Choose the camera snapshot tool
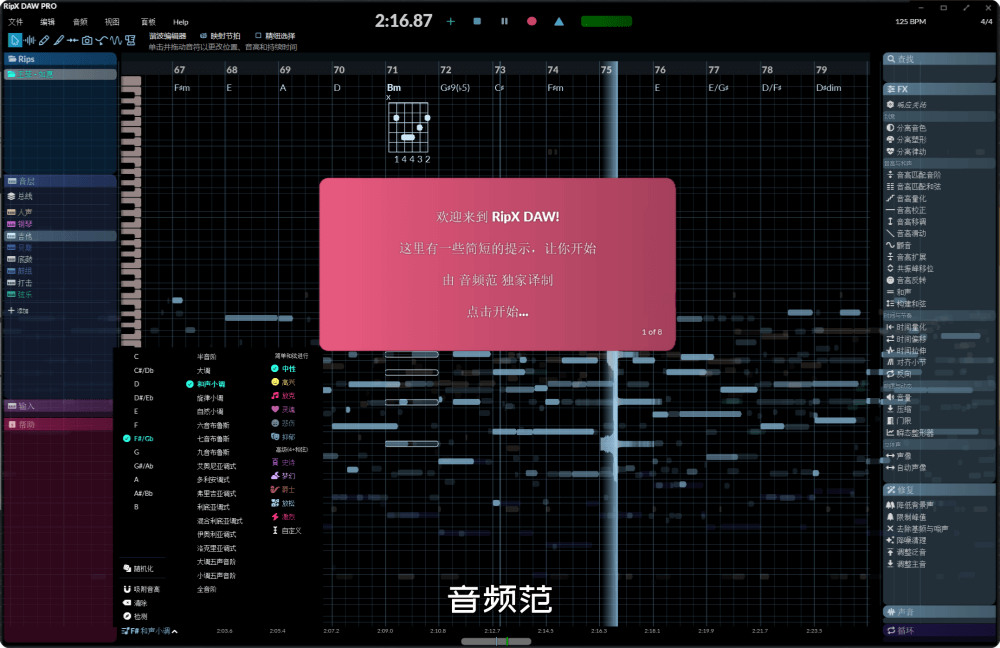This screenshot has height=648, width=1000. [87, 40]
